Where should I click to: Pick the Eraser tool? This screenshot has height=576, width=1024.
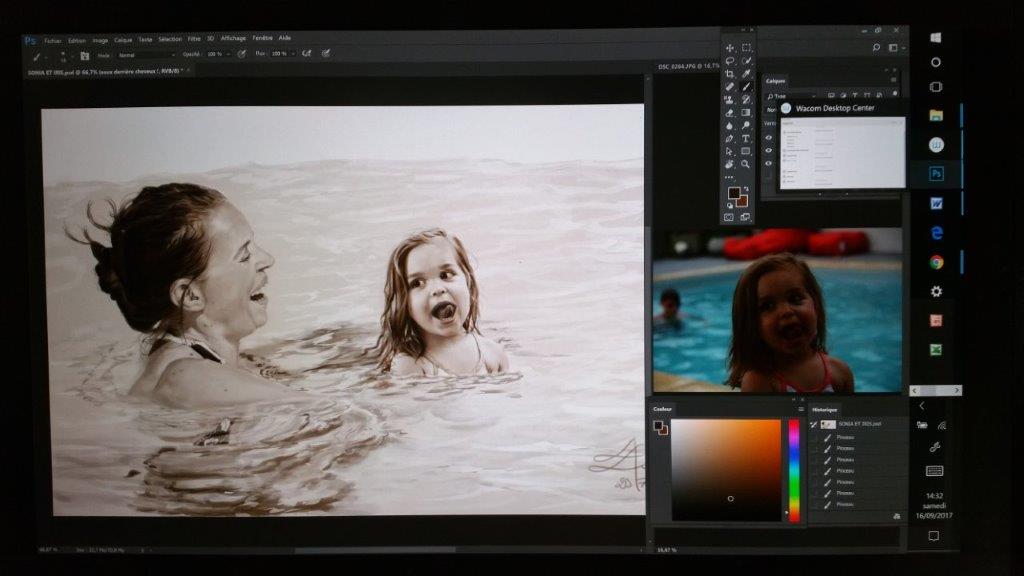coord(730,113)
